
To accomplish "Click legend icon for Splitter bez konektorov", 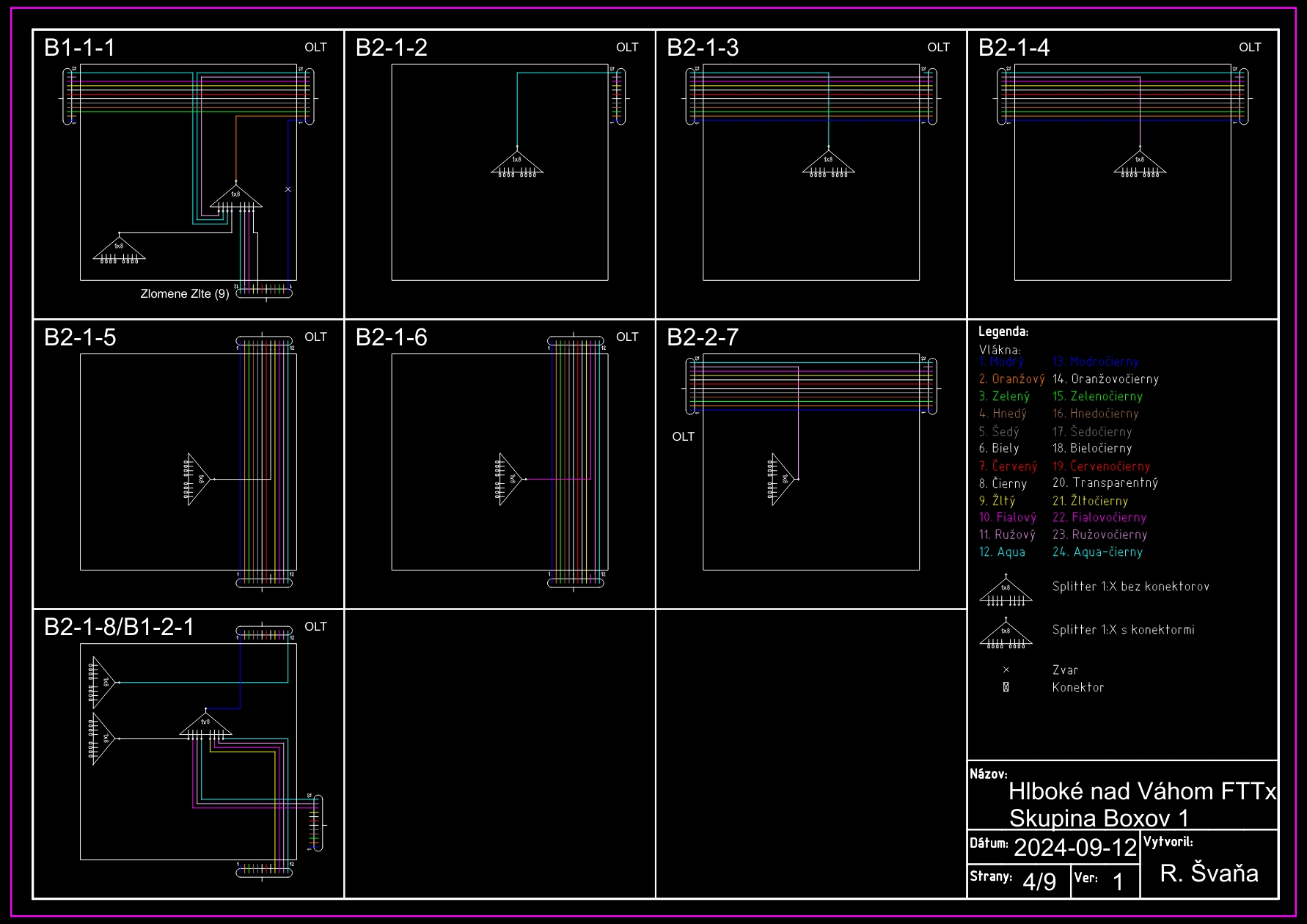I will point(1006,591).
